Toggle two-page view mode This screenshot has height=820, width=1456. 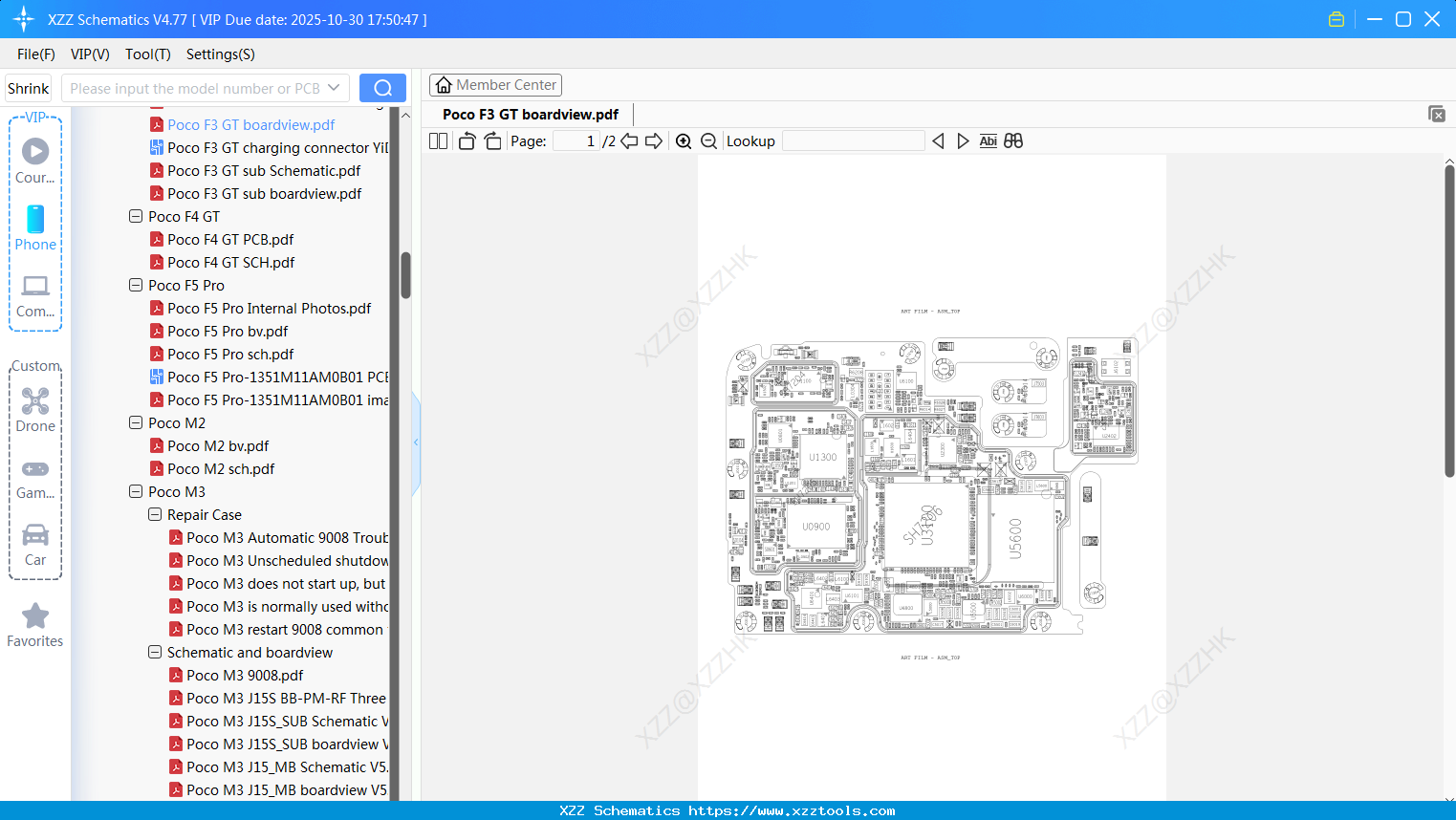point(437,140)
